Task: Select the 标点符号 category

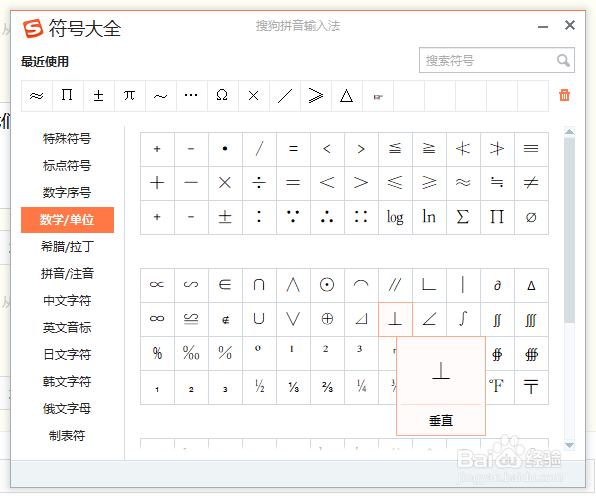Action: tap(67, 166)
